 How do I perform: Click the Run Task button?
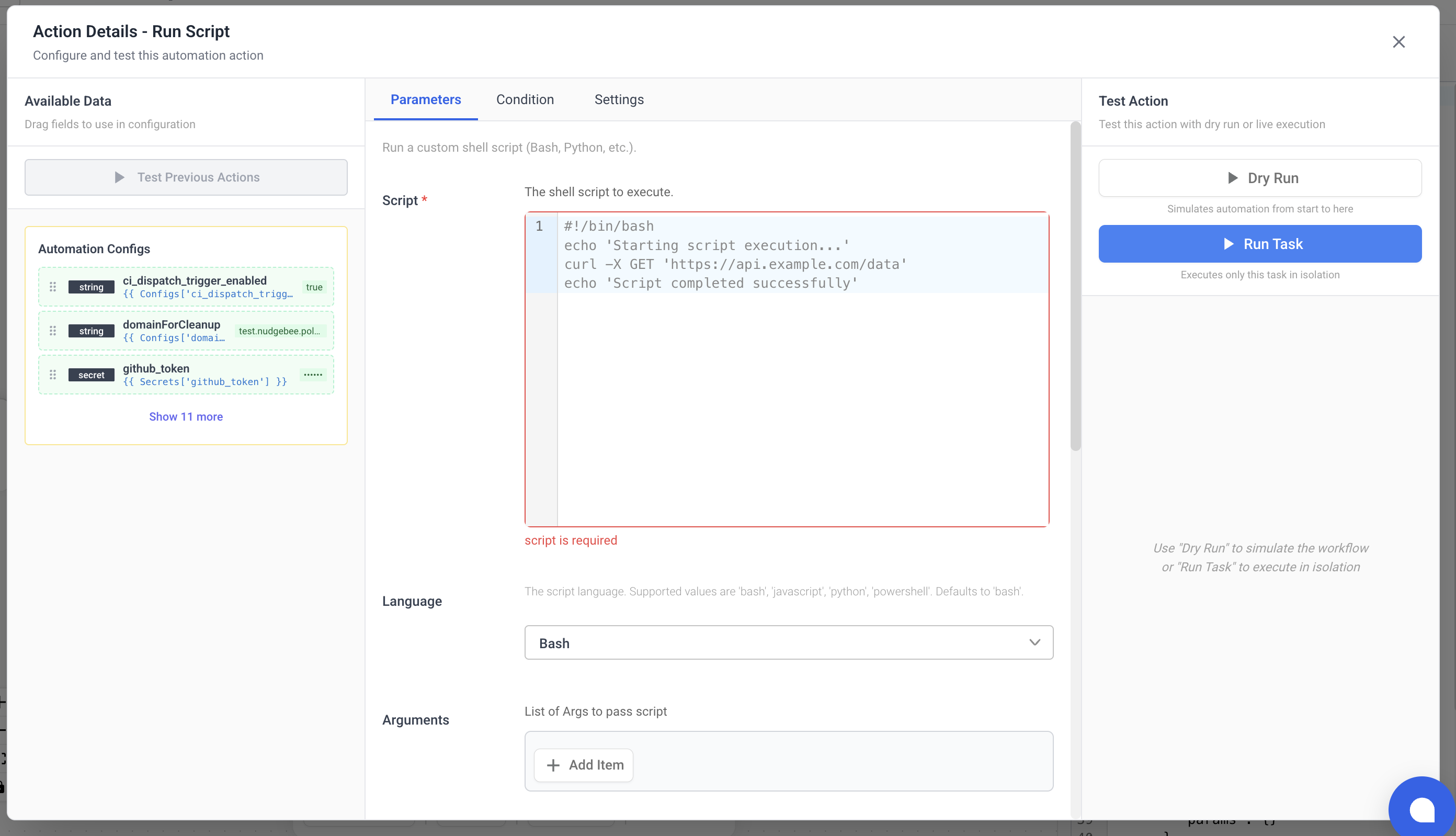(1260, 244)
